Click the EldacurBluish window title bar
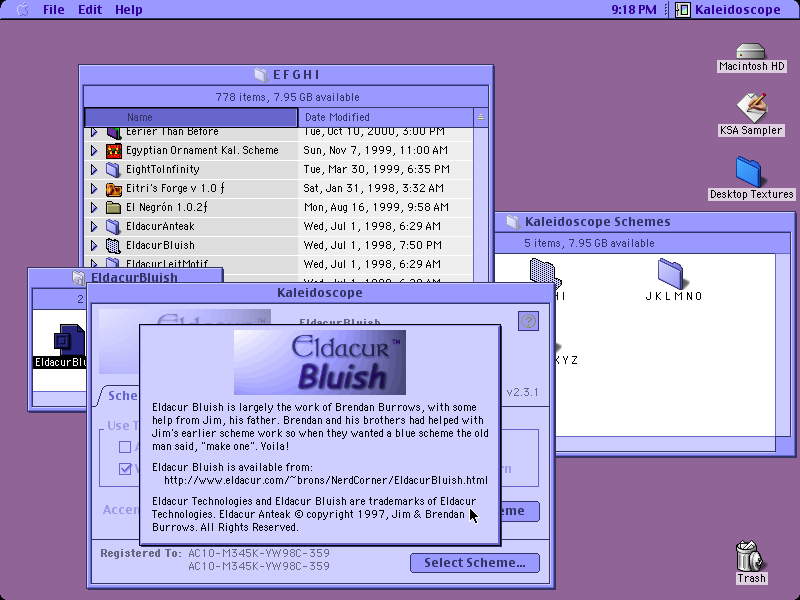800x600 pixels. tap(126, 278)
